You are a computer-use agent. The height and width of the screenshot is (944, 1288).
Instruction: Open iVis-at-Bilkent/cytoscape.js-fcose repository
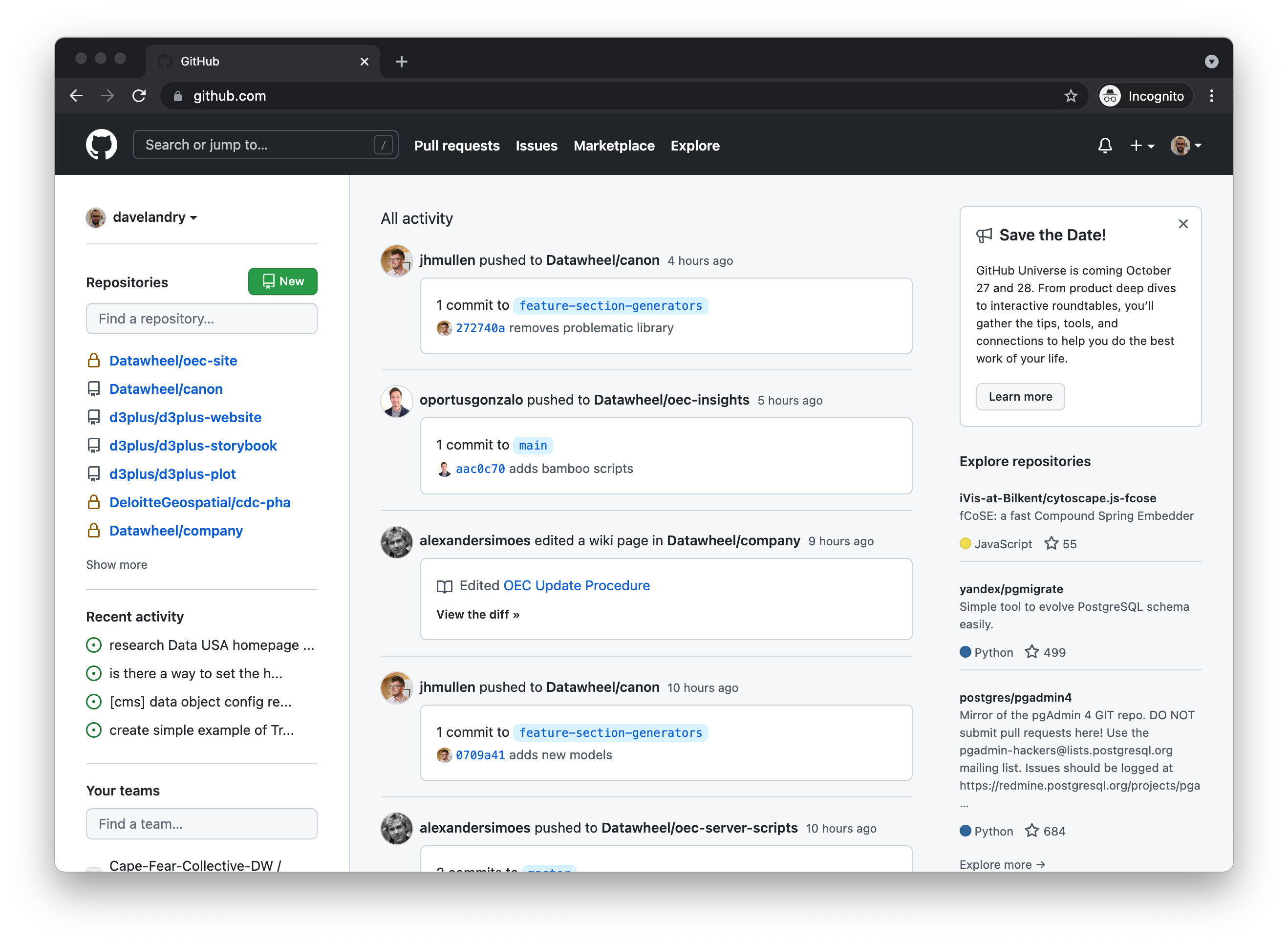[1058, 498]
